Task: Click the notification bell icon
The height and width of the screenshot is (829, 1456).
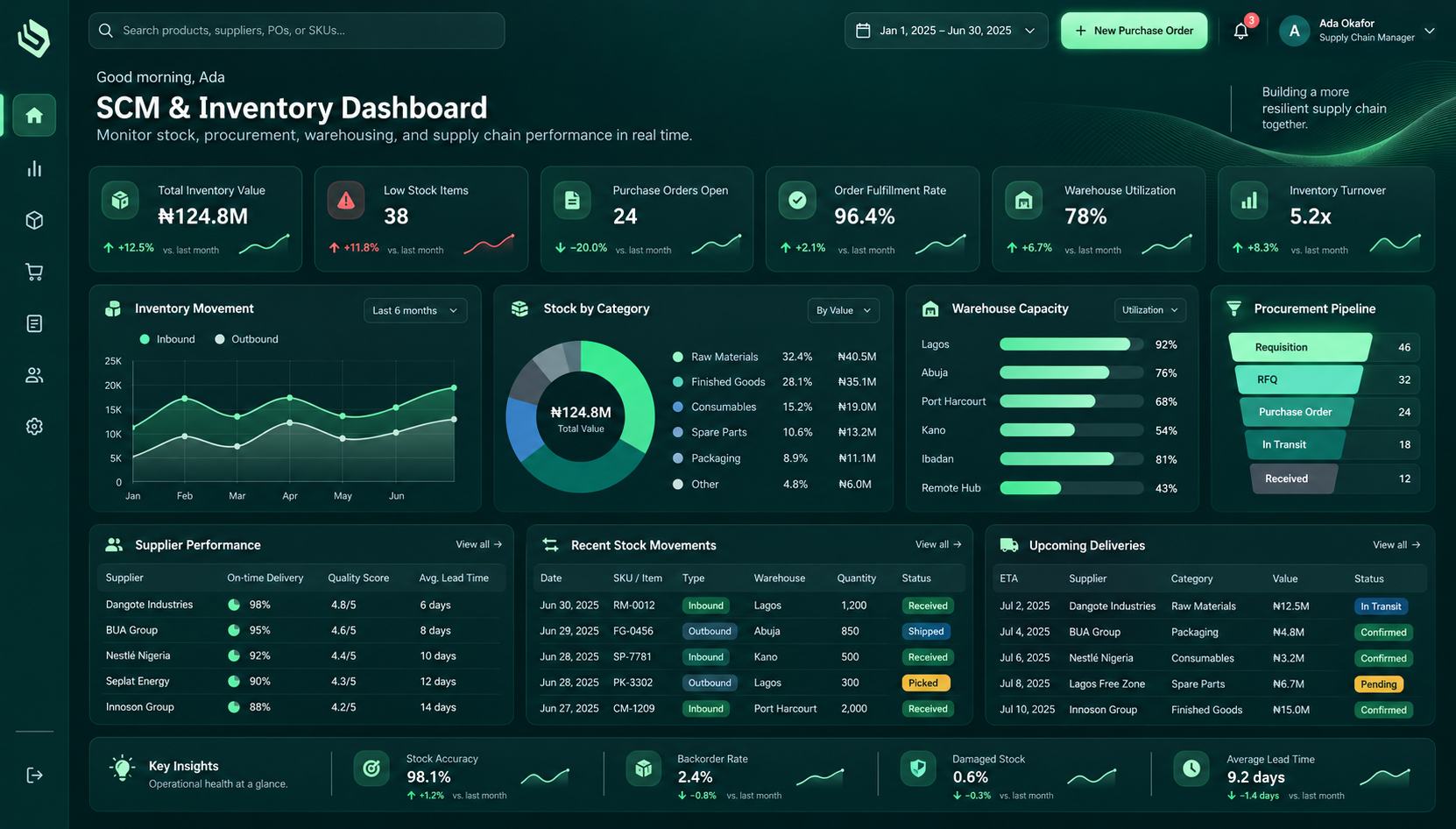Action: [x=1241, y=31]
